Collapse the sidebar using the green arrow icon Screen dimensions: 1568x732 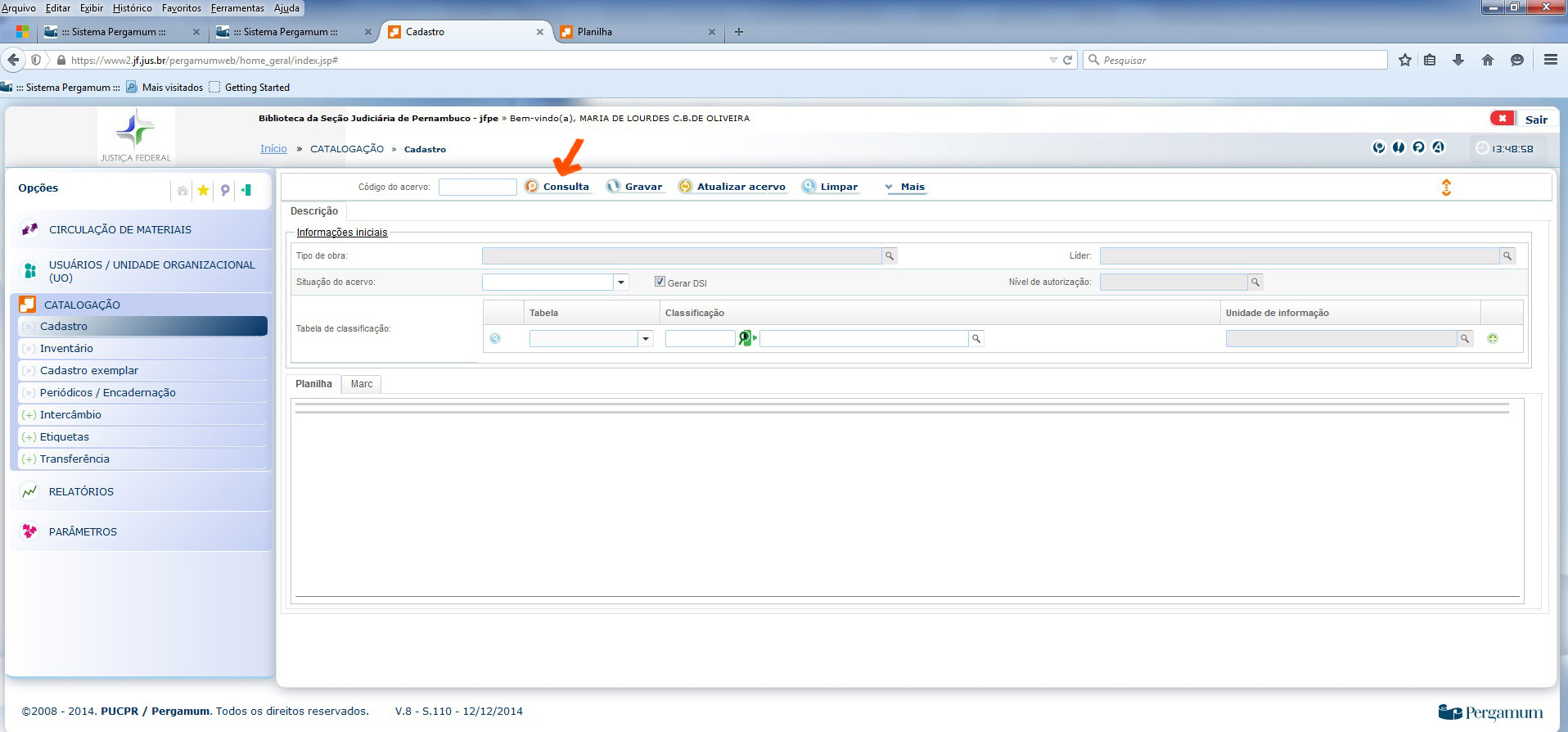pos(246,190)
